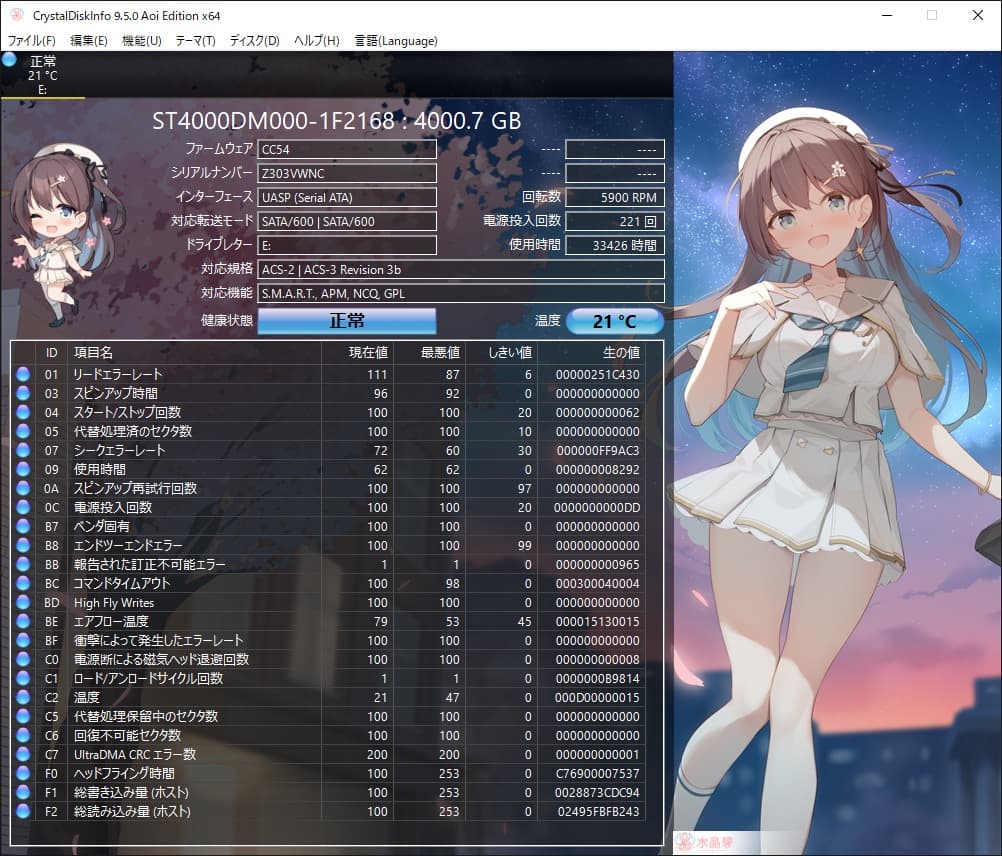
Task: Open the ファイル(F) menu
Action: coord(32,41)
